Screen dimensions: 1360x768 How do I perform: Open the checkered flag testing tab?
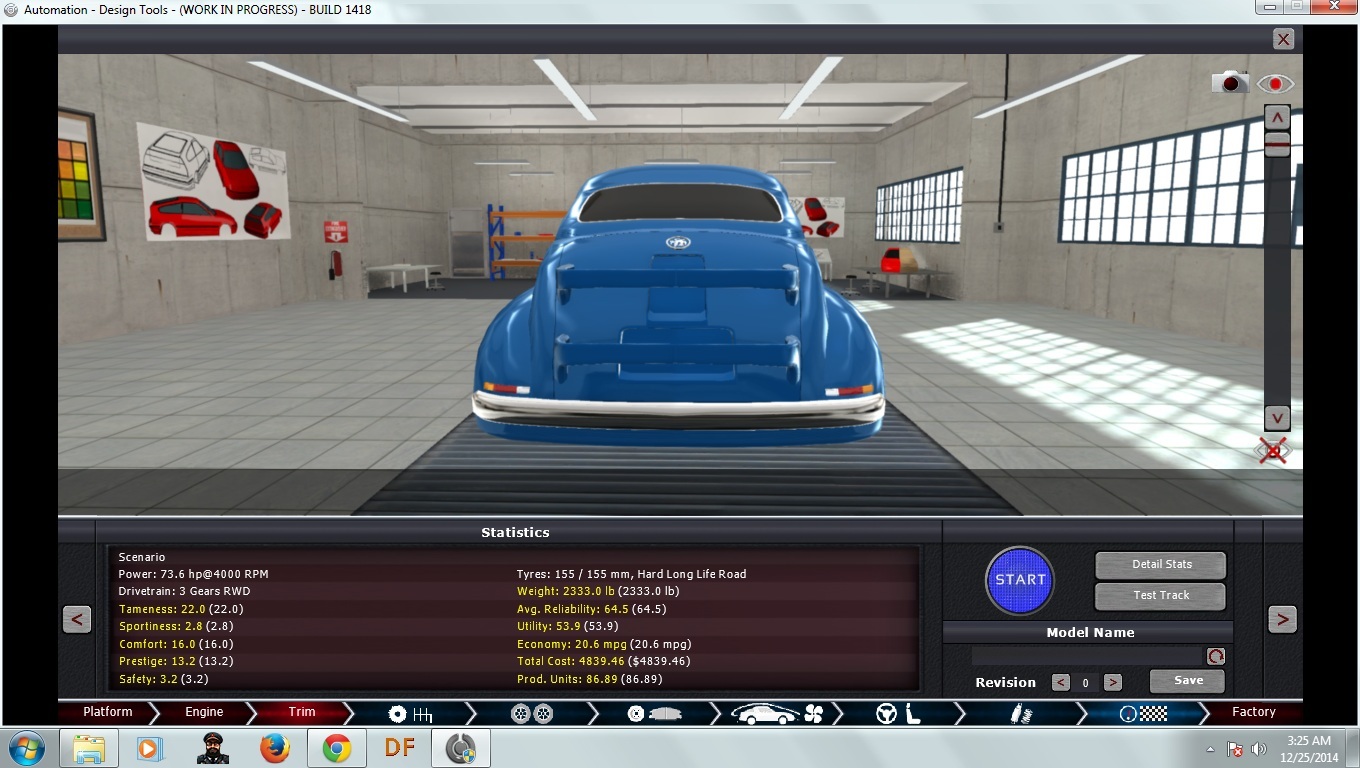tap(1142, 713)
